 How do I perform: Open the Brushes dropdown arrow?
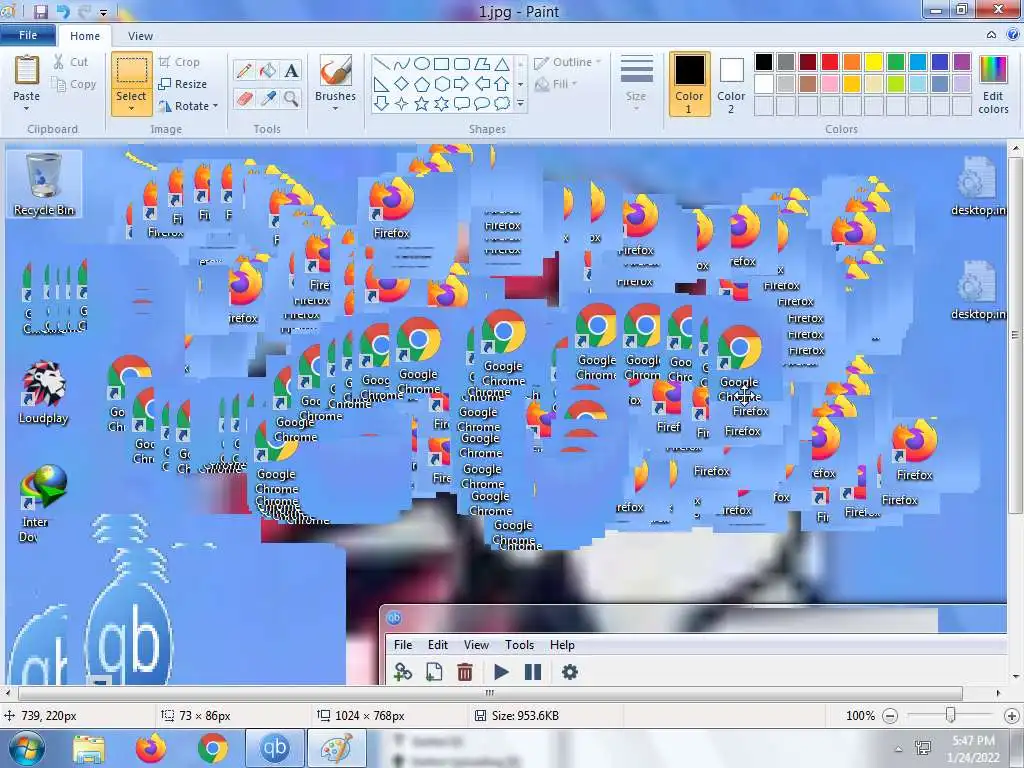(x=336, y=108)
